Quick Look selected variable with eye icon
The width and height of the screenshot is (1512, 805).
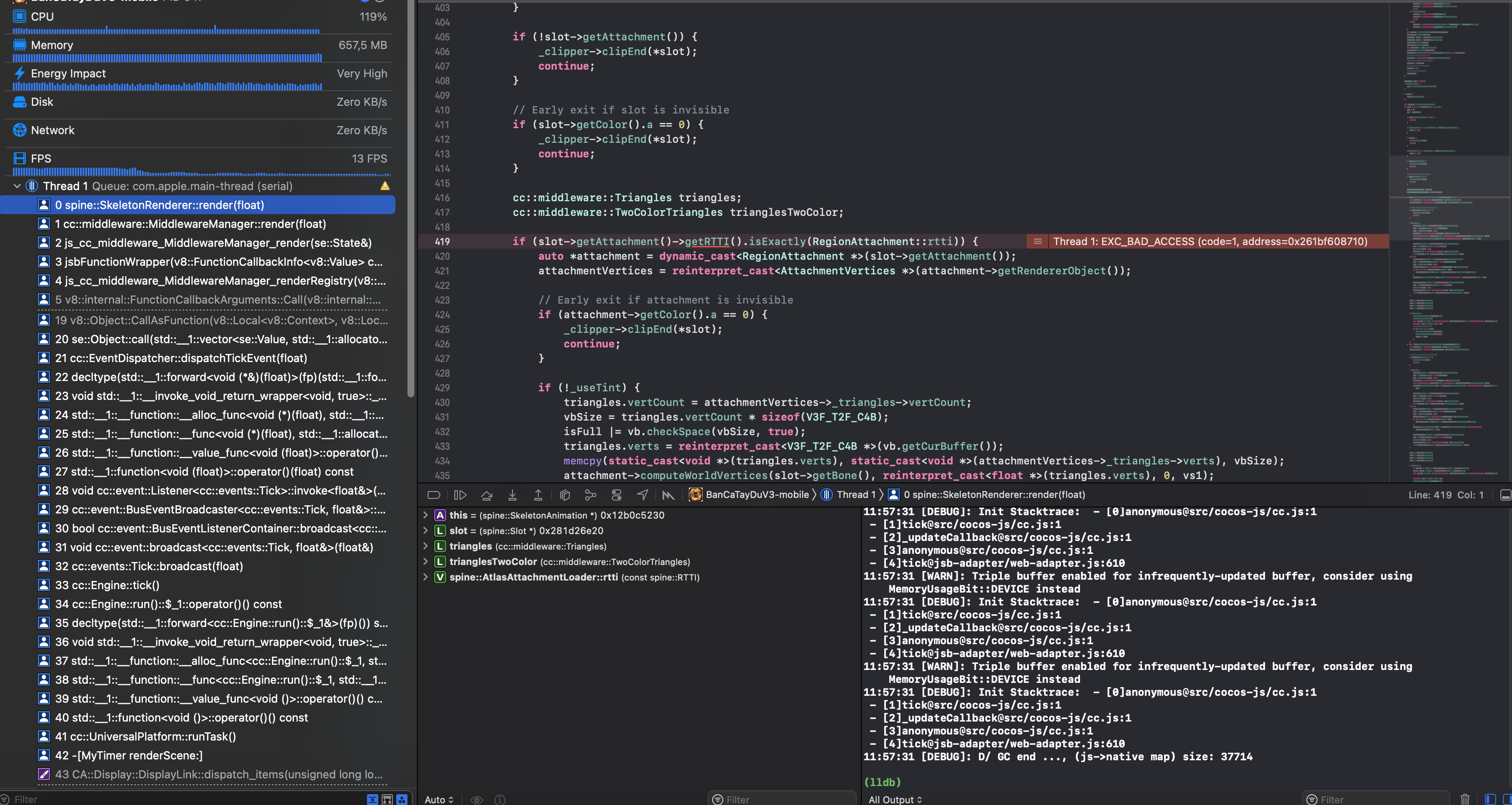(476, 799)
